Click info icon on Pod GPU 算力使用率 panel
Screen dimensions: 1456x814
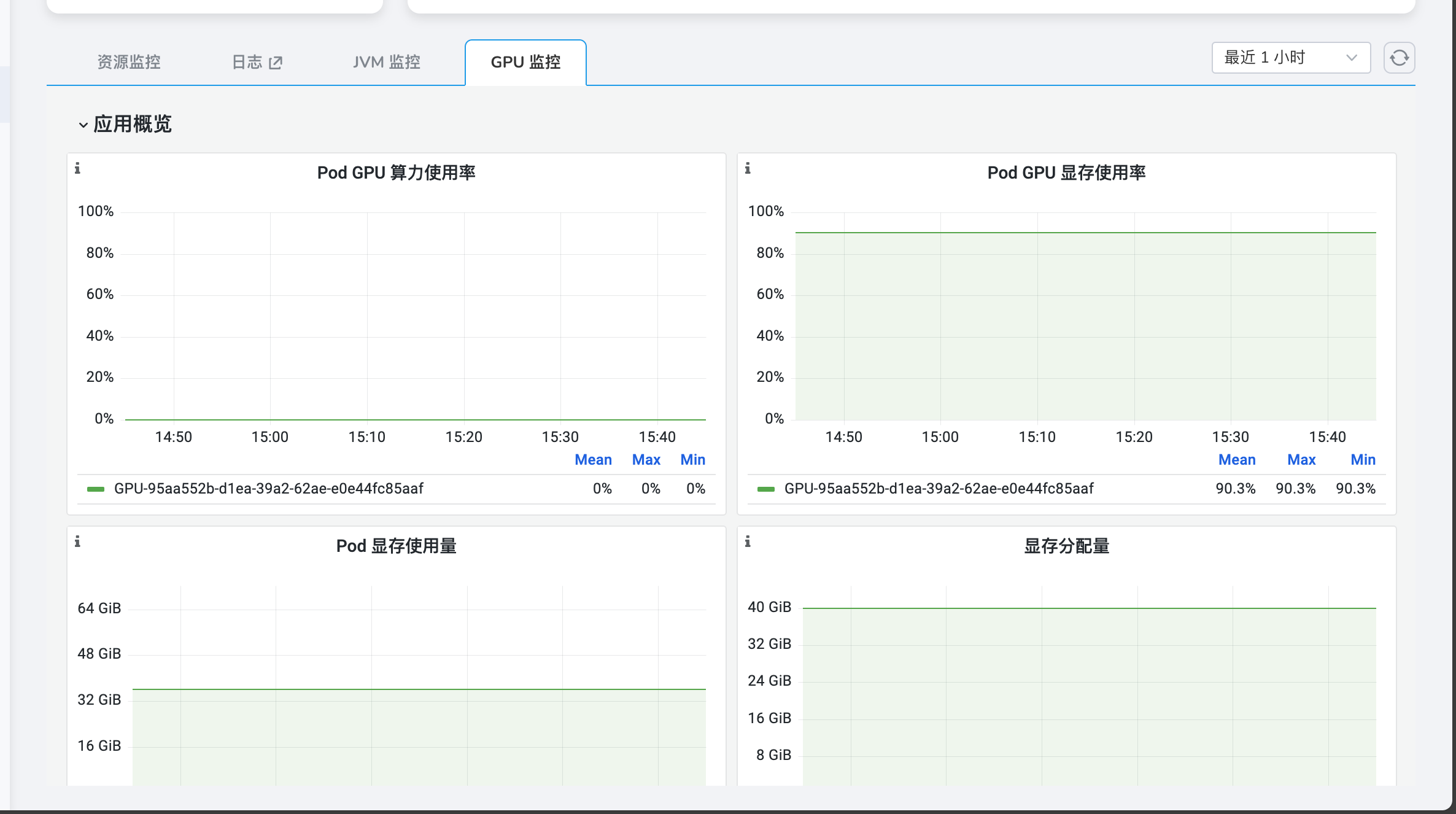click(x=77, y=168)
